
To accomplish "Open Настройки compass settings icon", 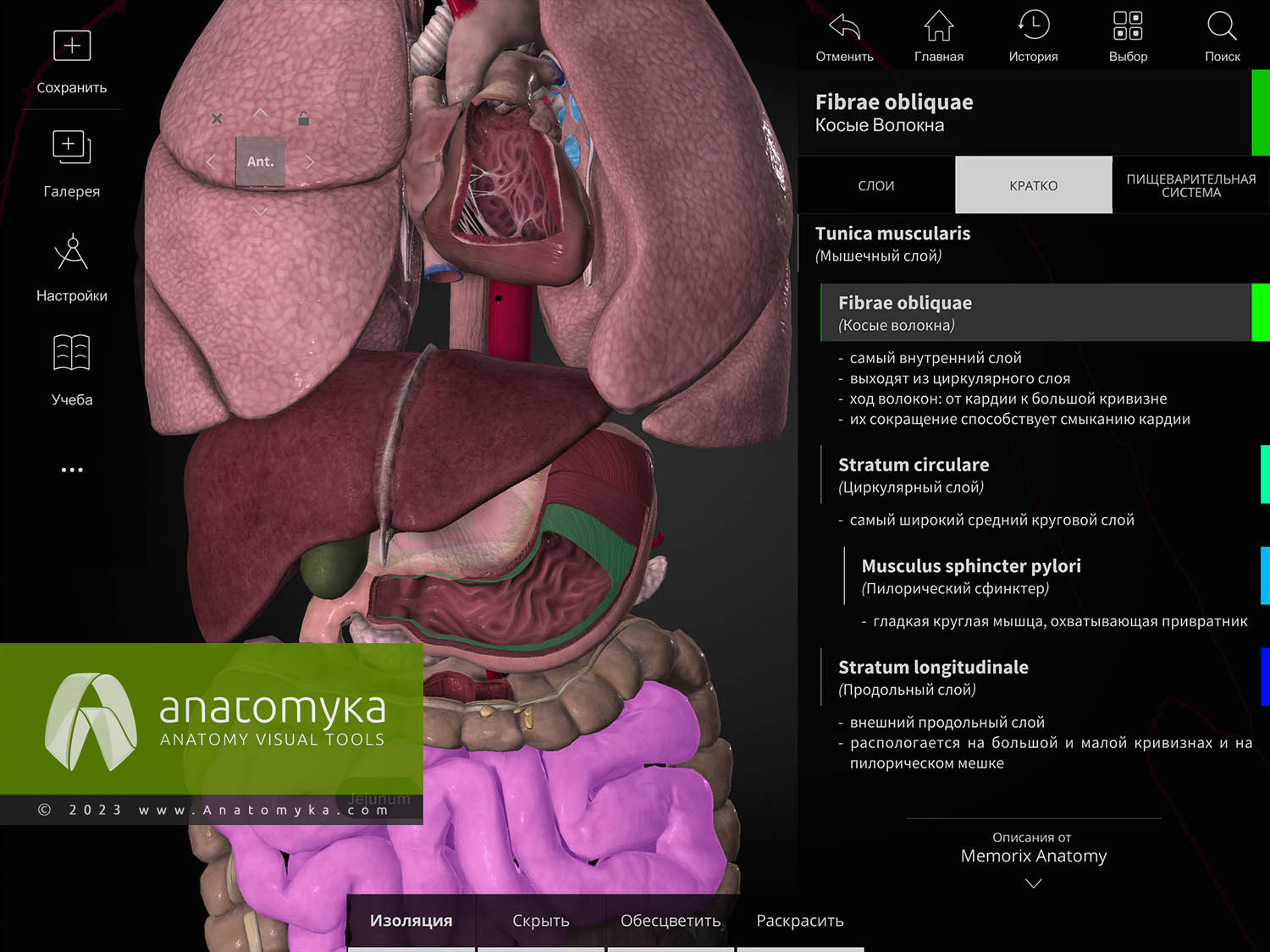I will point(72,251).
